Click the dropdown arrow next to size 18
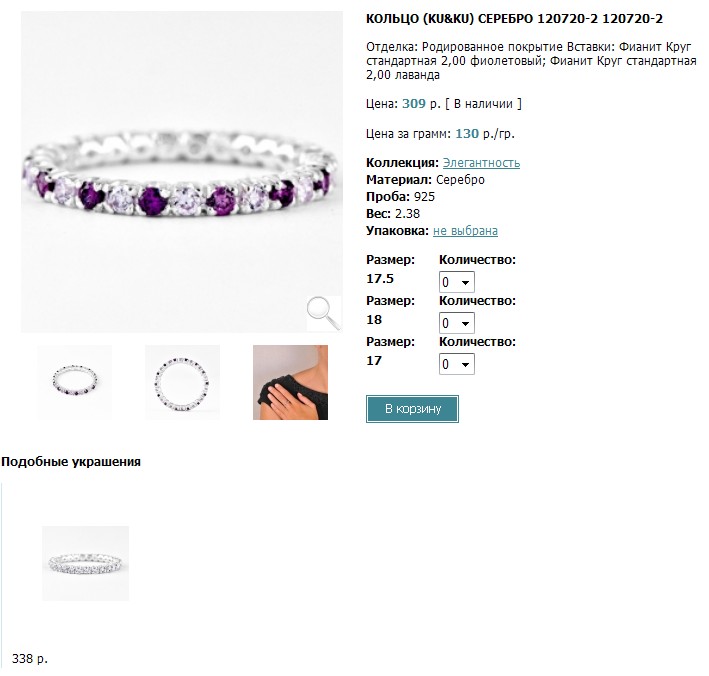This screenshot has width=709, height=676. coord(465,324)
